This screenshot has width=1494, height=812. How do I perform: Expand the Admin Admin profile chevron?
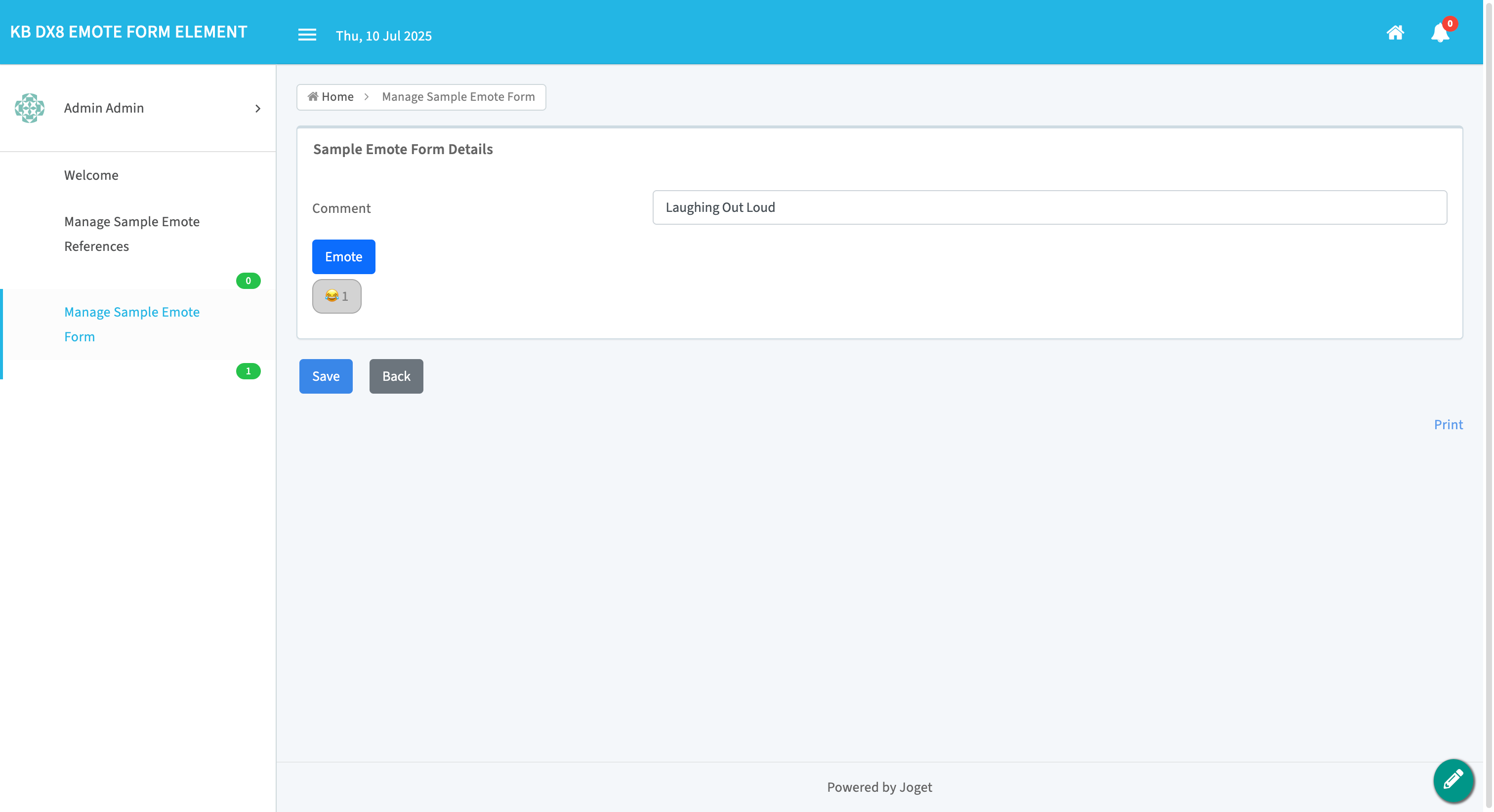[x=257, y=109]
